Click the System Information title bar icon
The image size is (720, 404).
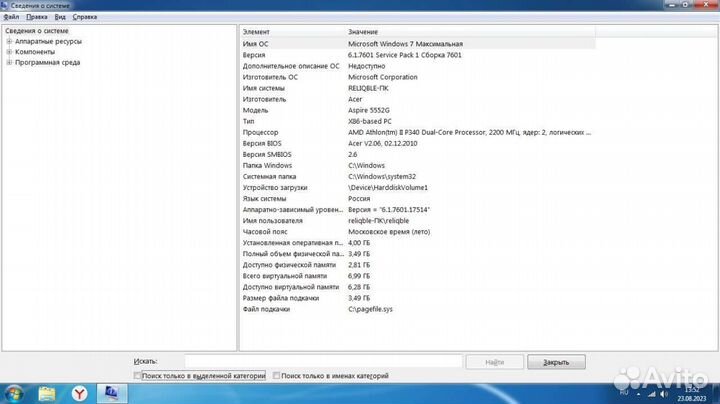click(x=4, y=5)
